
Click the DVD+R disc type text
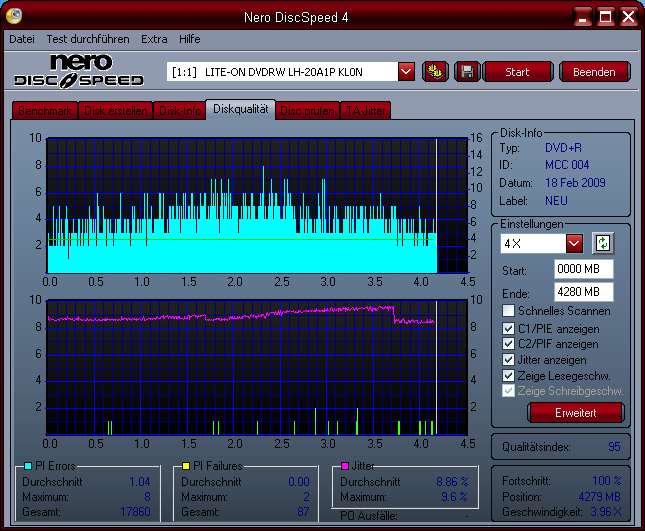[563, 148]
